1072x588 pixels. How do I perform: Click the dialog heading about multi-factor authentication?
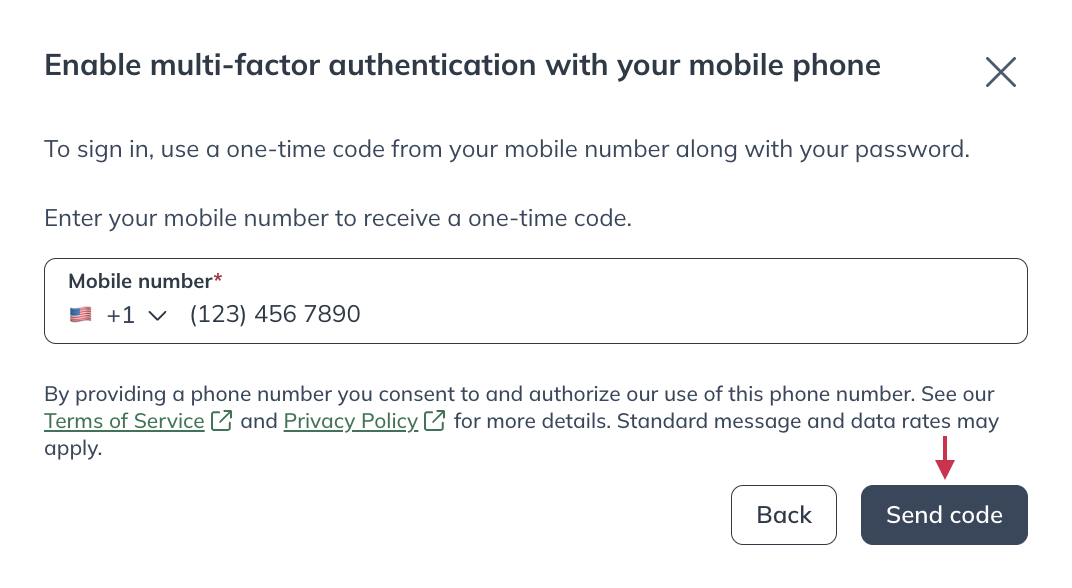pos(461,64)
